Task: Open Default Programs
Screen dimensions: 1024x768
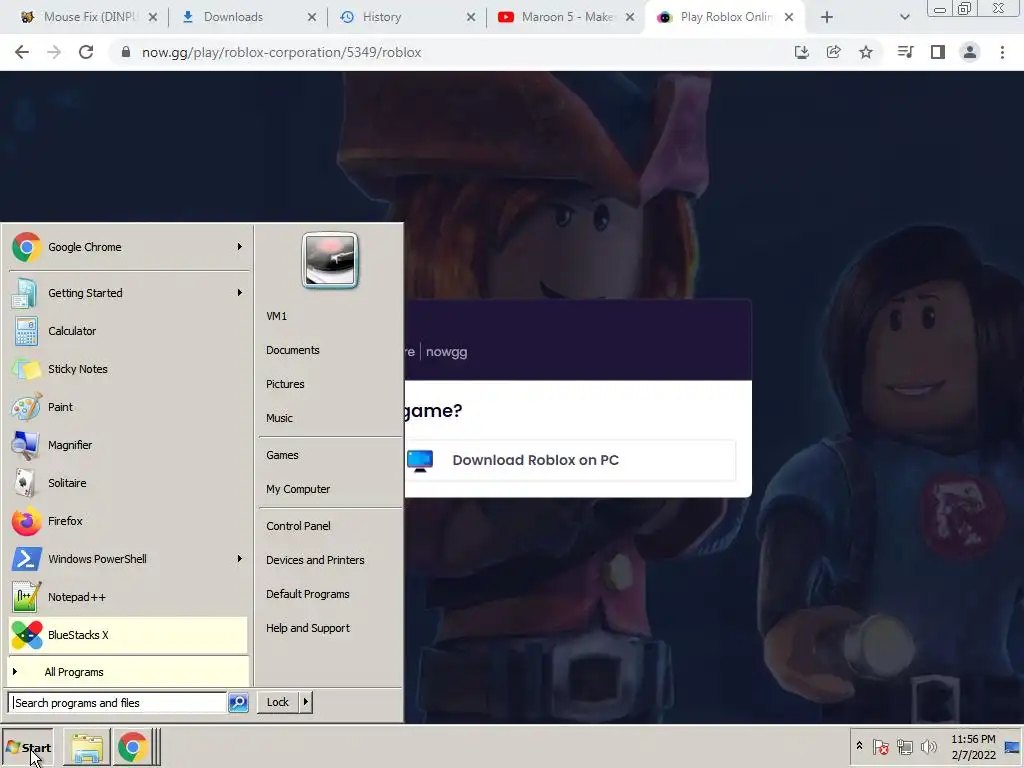Action: [x=308, y=594]
